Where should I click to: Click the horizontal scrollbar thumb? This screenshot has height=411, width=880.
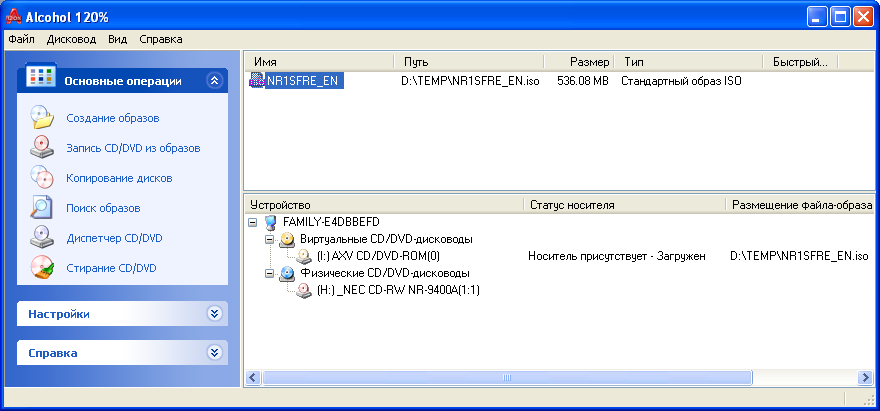tap(507, 377)
